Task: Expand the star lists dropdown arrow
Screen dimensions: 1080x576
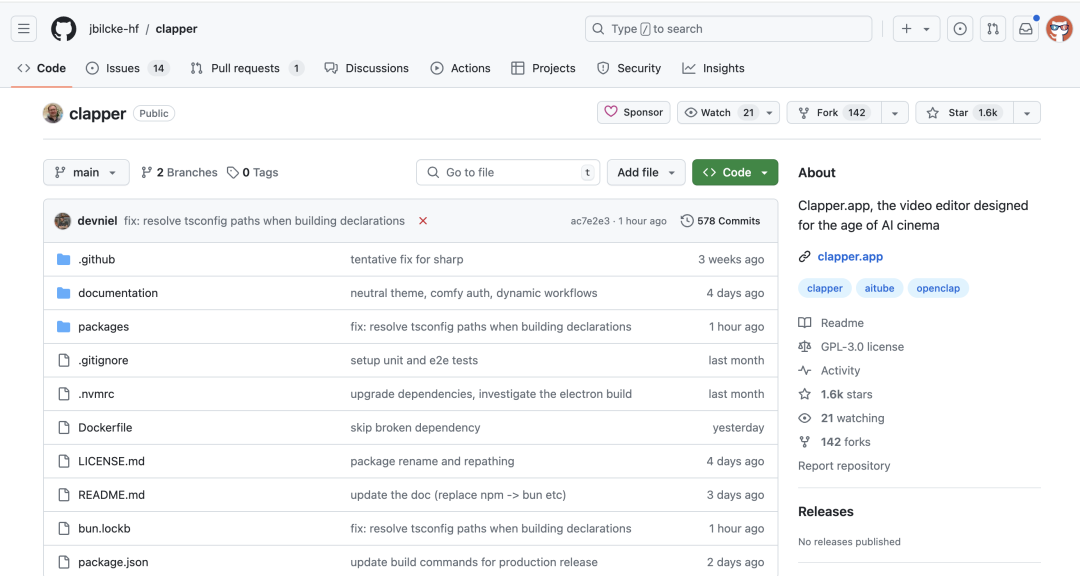Action: pos(1027,112)
